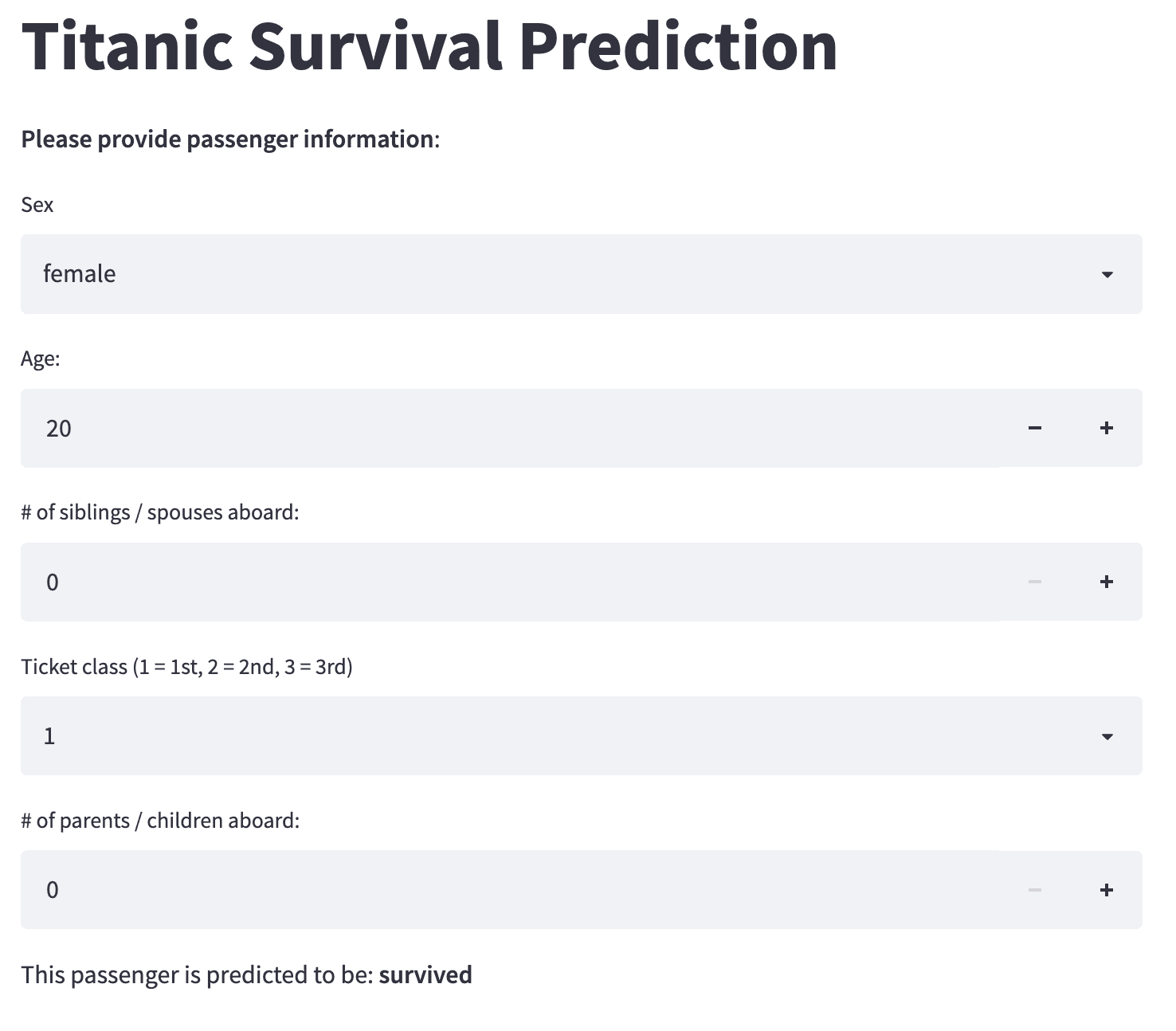
Task: Click the Sex field label
Action: [37, 205]
